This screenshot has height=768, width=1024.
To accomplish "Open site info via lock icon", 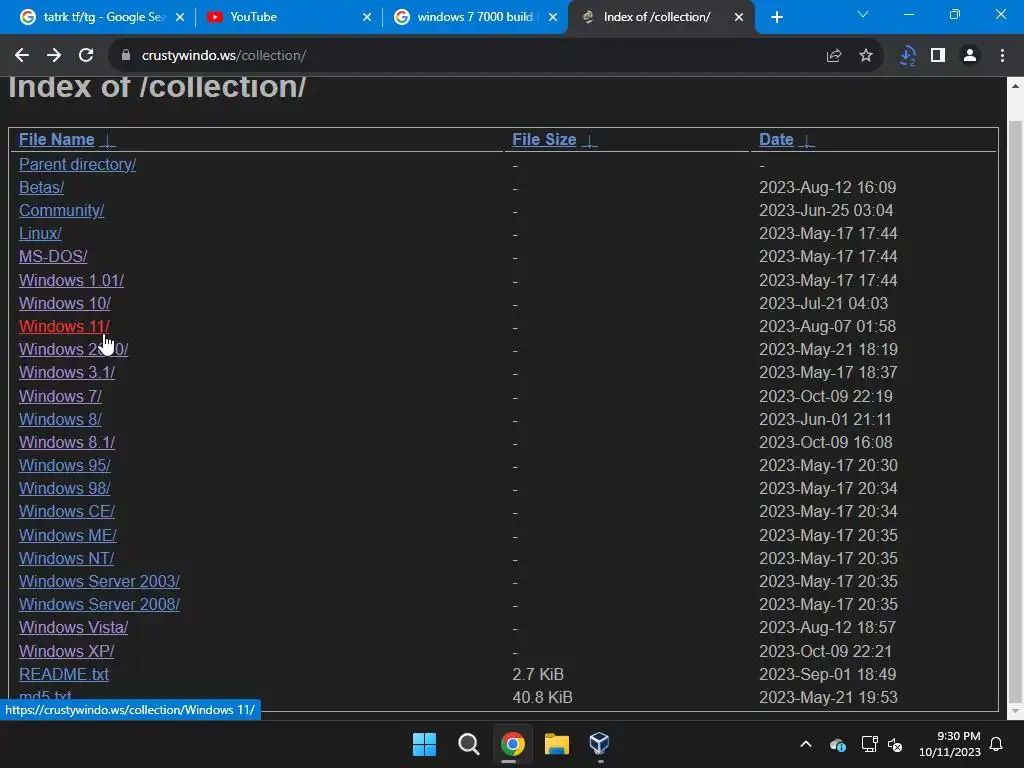I will [x=126, y=56].
